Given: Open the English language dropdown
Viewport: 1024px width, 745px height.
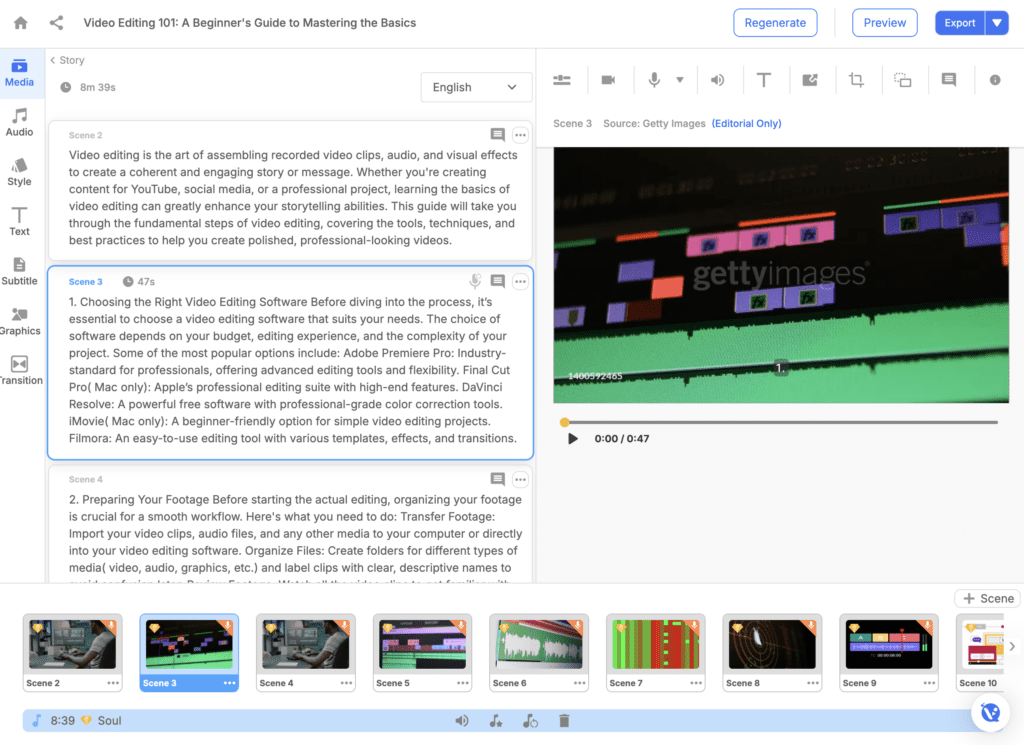Looking at the screenshot, I should 475,87.
